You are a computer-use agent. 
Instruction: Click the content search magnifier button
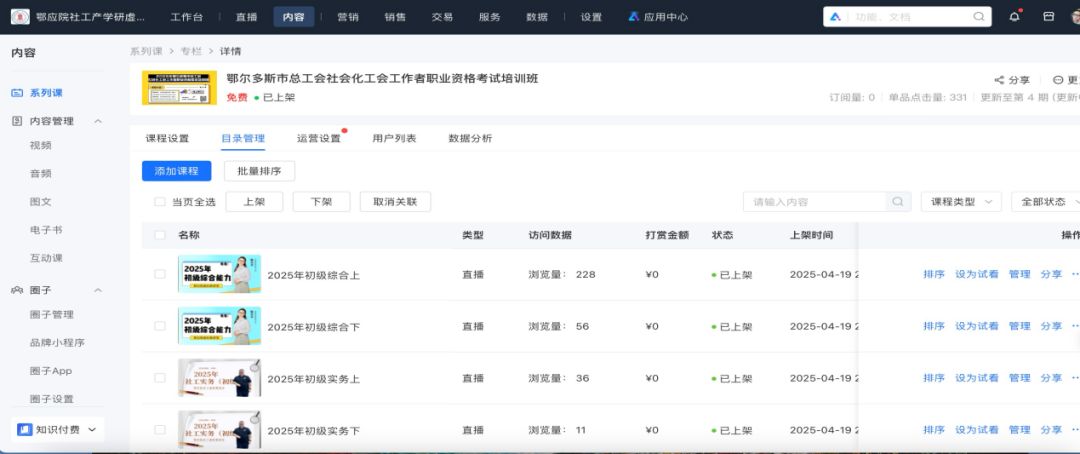click(x=898, y=202)
